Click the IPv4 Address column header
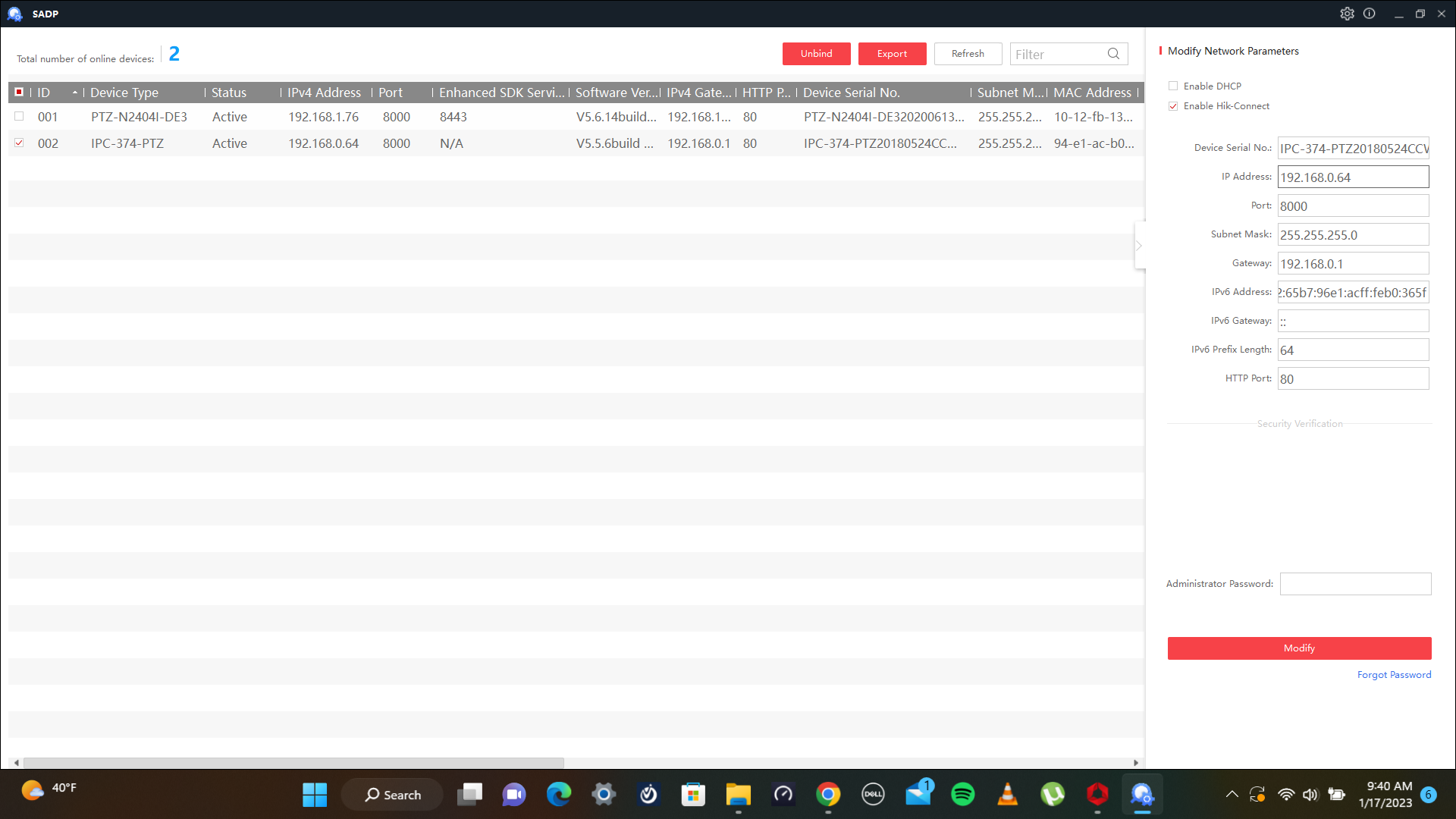Viewport: 1456px width, 819px height. coord(324,93)
